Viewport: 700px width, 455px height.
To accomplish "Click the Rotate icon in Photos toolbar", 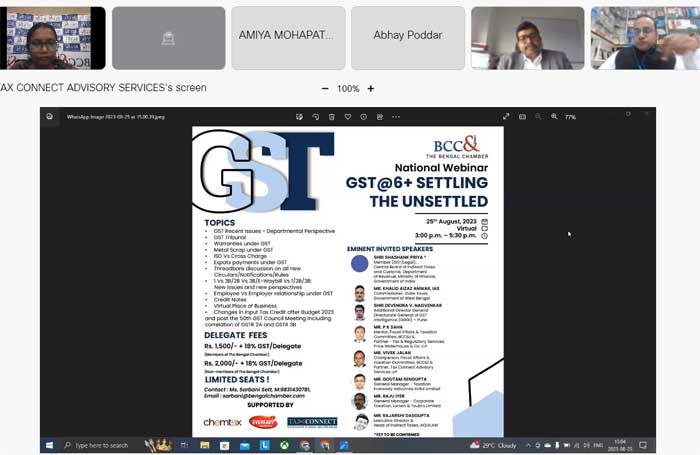I will (x=316, y=117).
